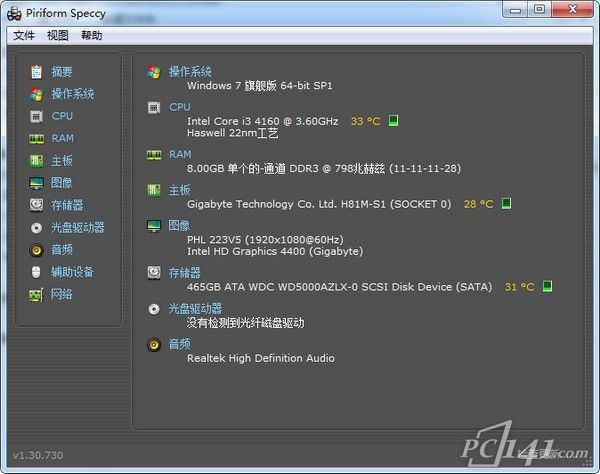Switch to 光盘驱动器 sidebar section
The height and width of the screenshot is (474, 600).
[x=78, y=228]
